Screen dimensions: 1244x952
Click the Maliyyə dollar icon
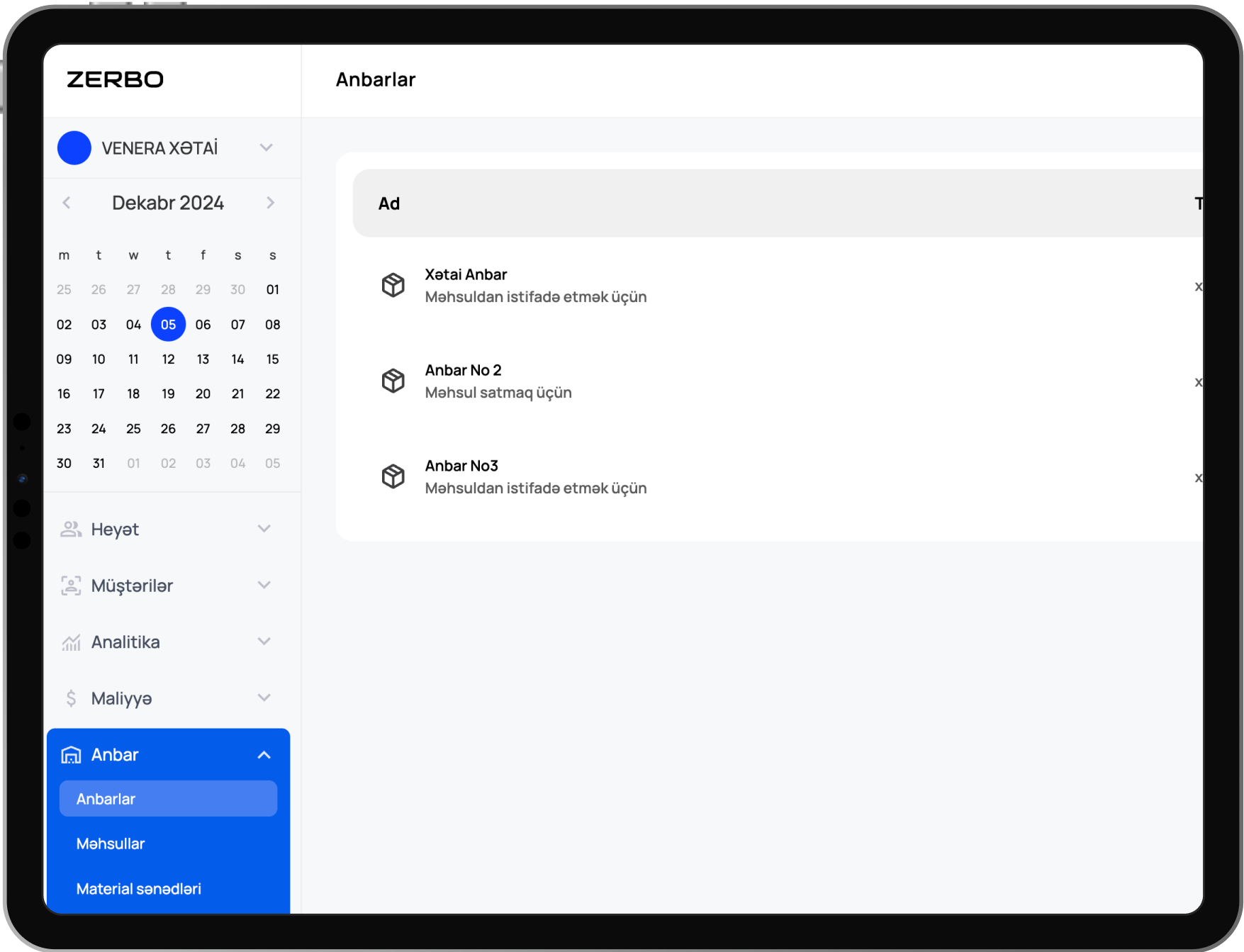click(x=71, y=698)
